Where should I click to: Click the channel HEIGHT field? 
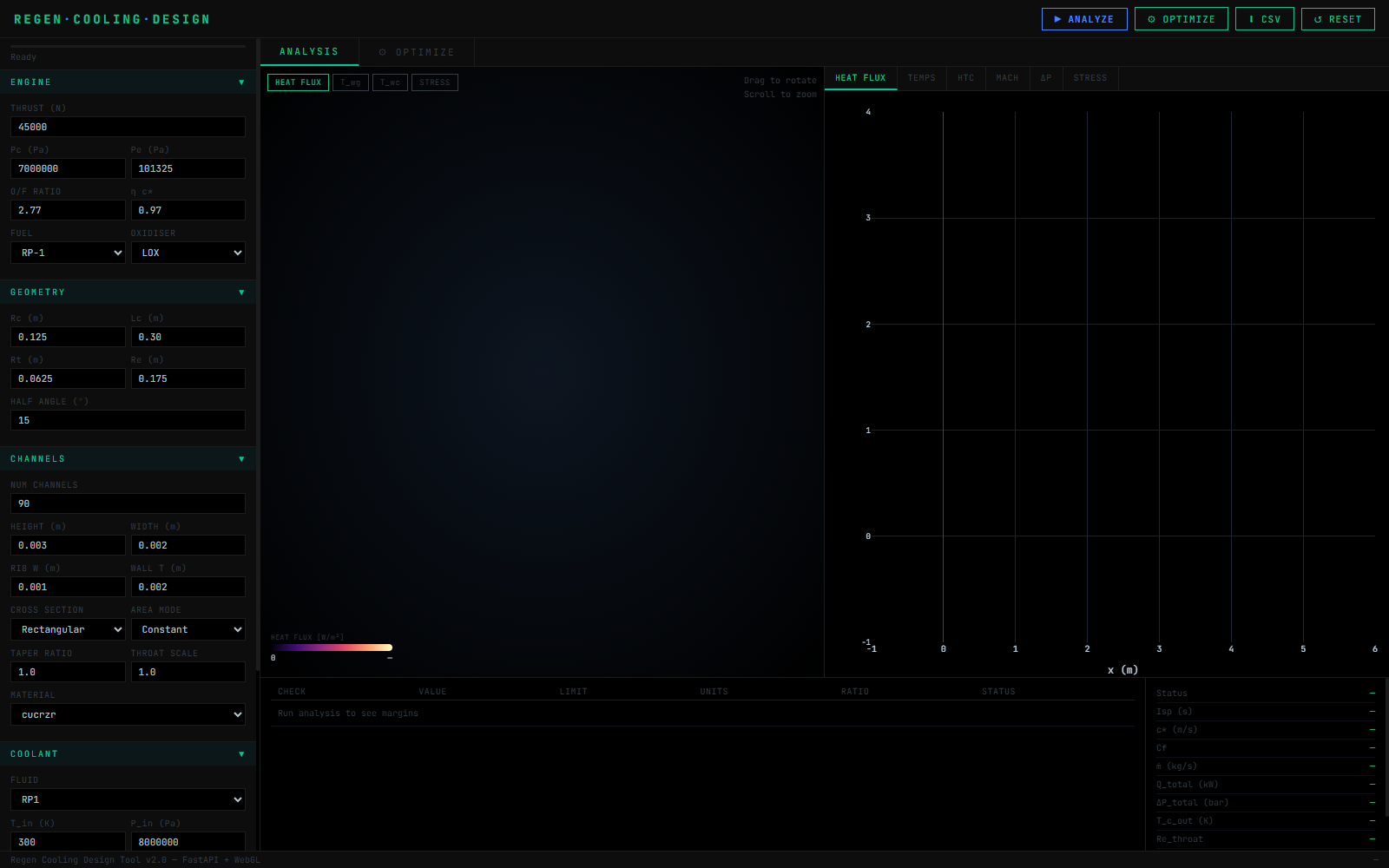coord(68,545)
